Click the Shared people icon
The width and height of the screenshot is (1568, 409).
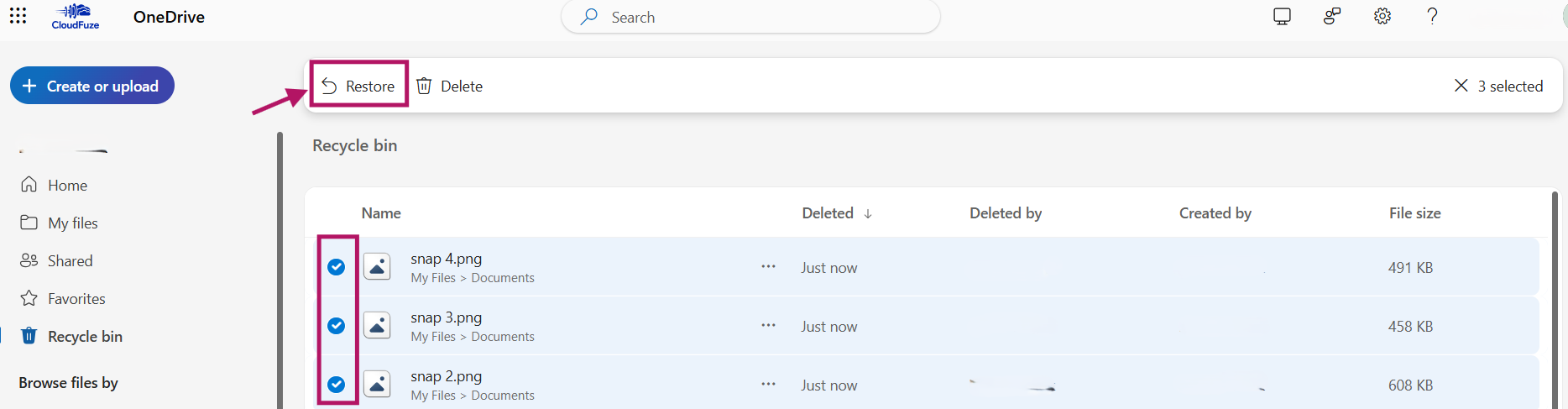pos(29,260)
